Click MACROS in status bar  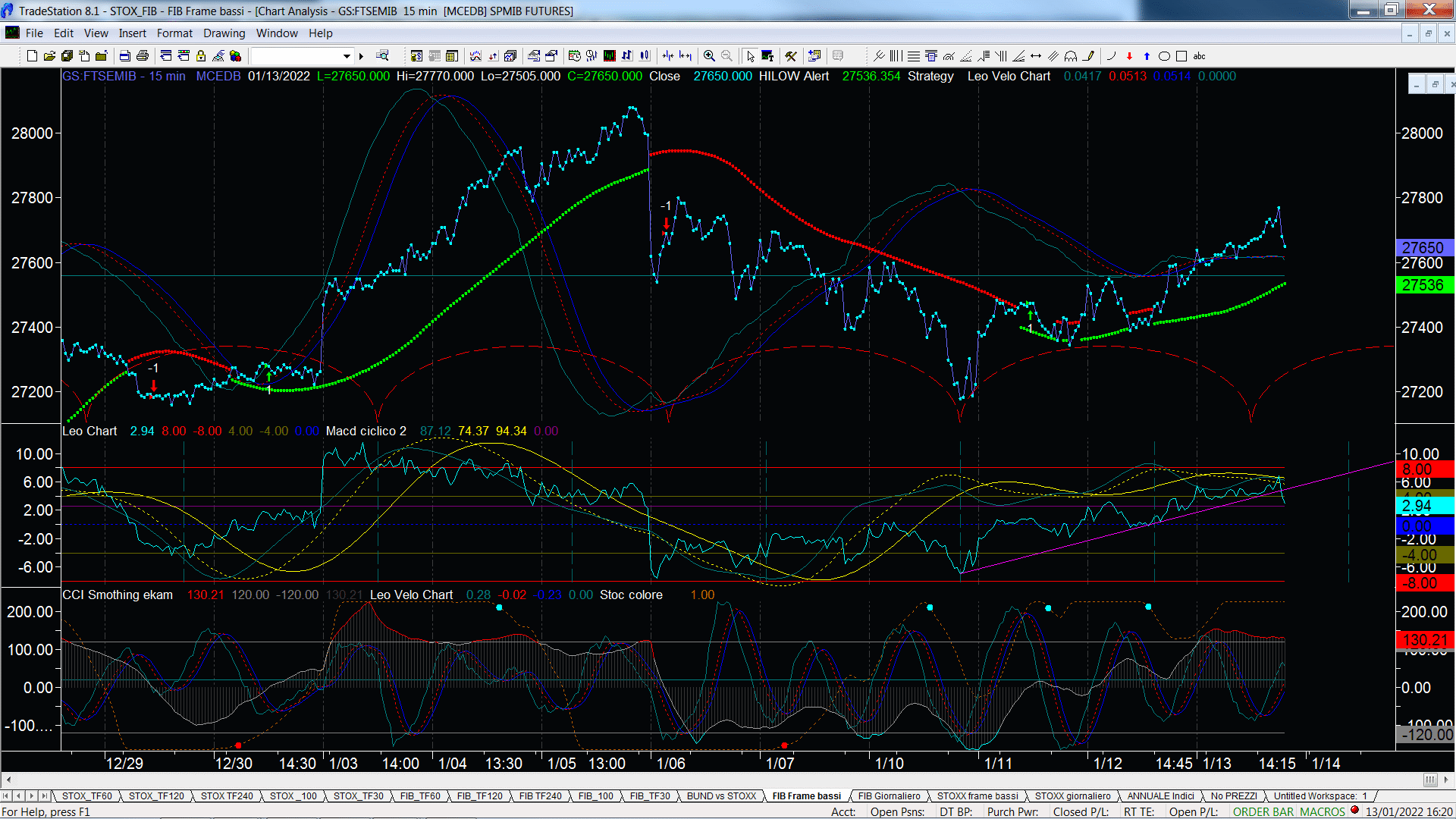click(1323, 811)
